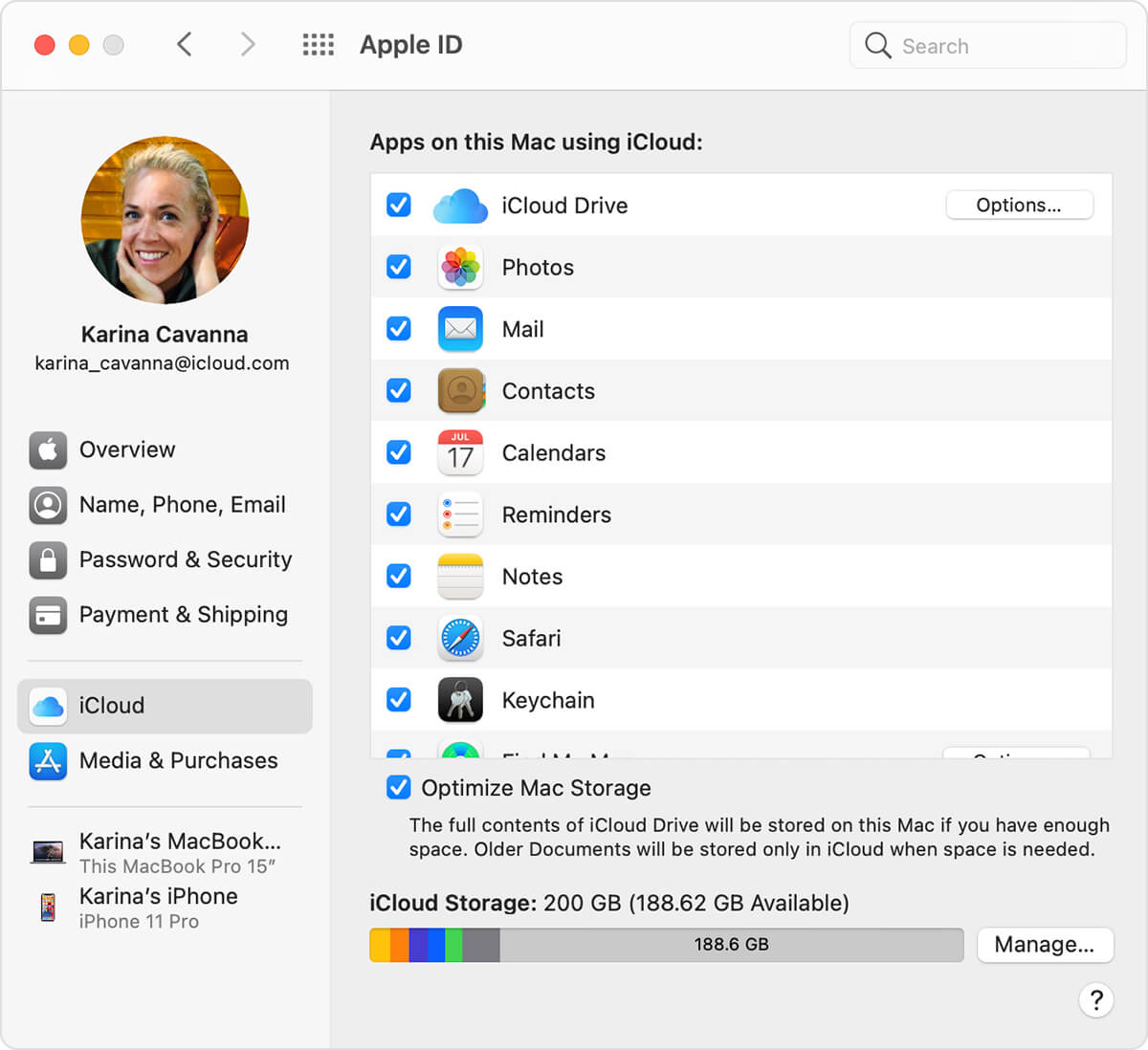The height and width of the screenshot is (1050, 1148).
Task: Click the Calendars July 17 icon
Action: tap(460, 452)
